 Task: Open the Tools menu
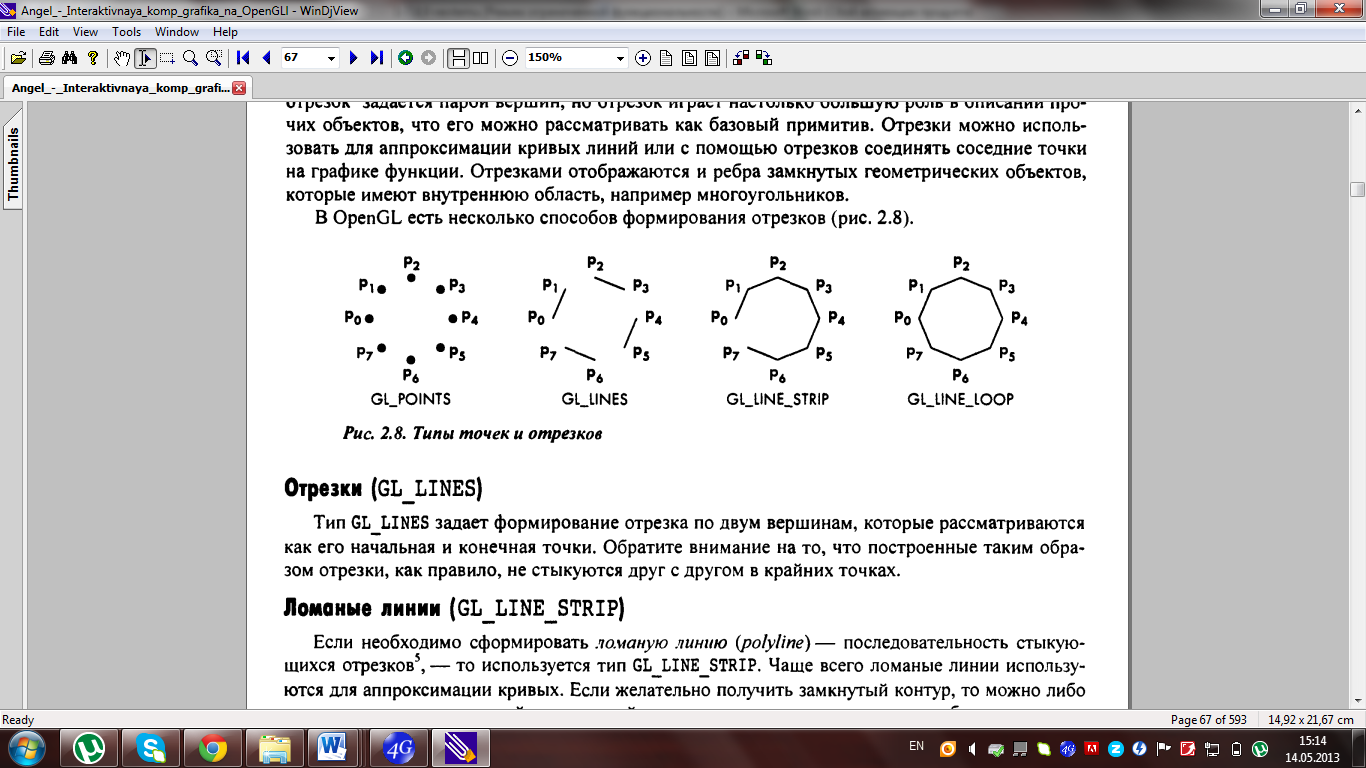pos(126,32)
